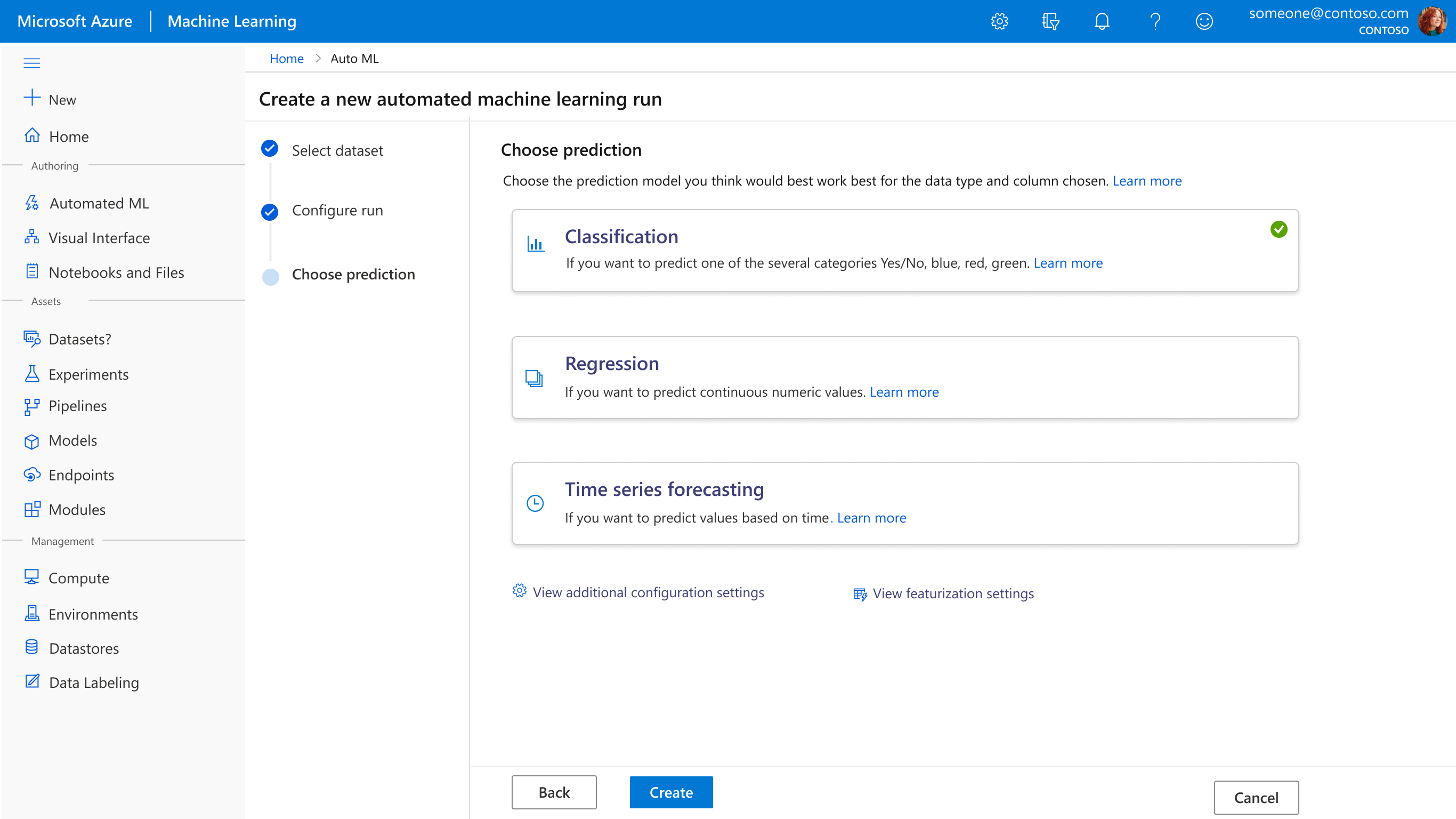Open Notebooks and Files in the sidebar
Image resolution: width=1456 pixels, height=819 pixels.
pos(116,272)
